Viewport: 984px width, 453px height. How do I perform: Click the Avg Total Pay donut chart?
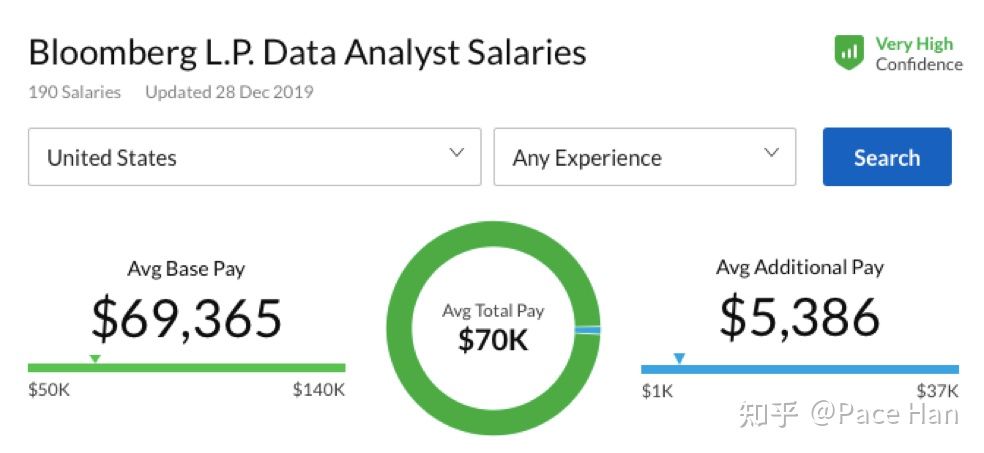[x=493, y=328]
